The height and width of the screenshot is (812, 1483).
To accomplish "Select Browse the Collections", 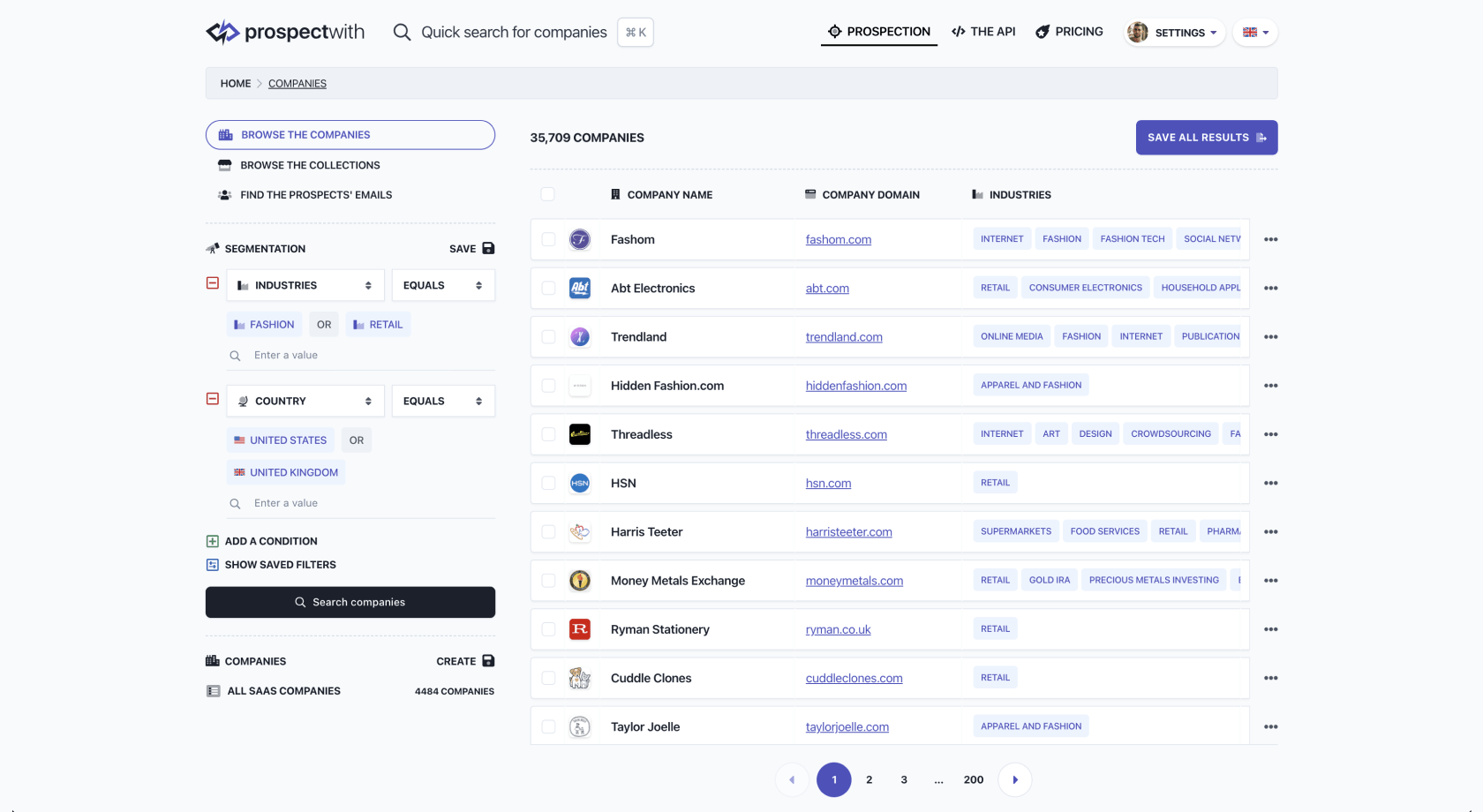I will [x=299, y=165].
